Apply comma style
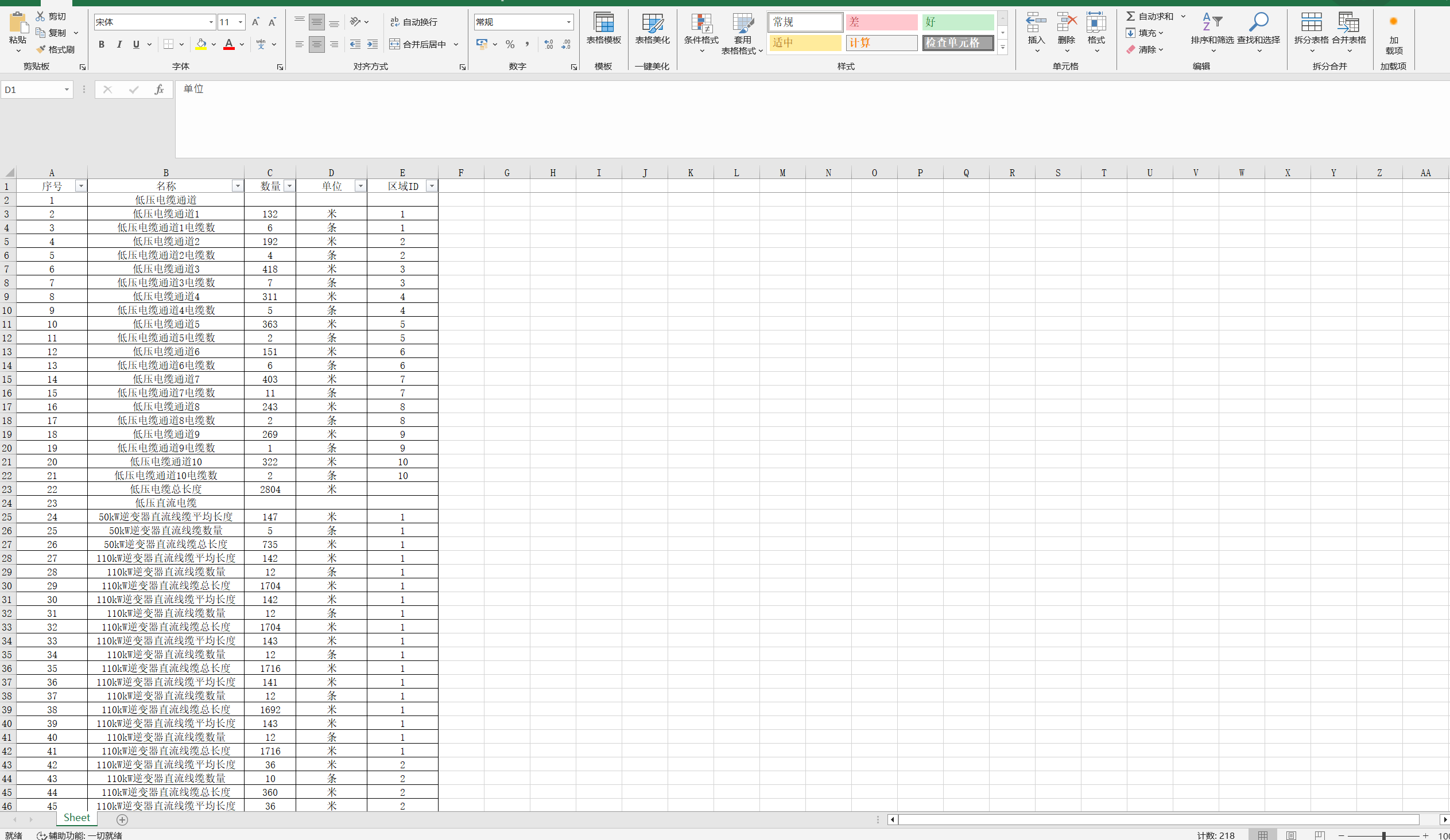 [526, 44]
